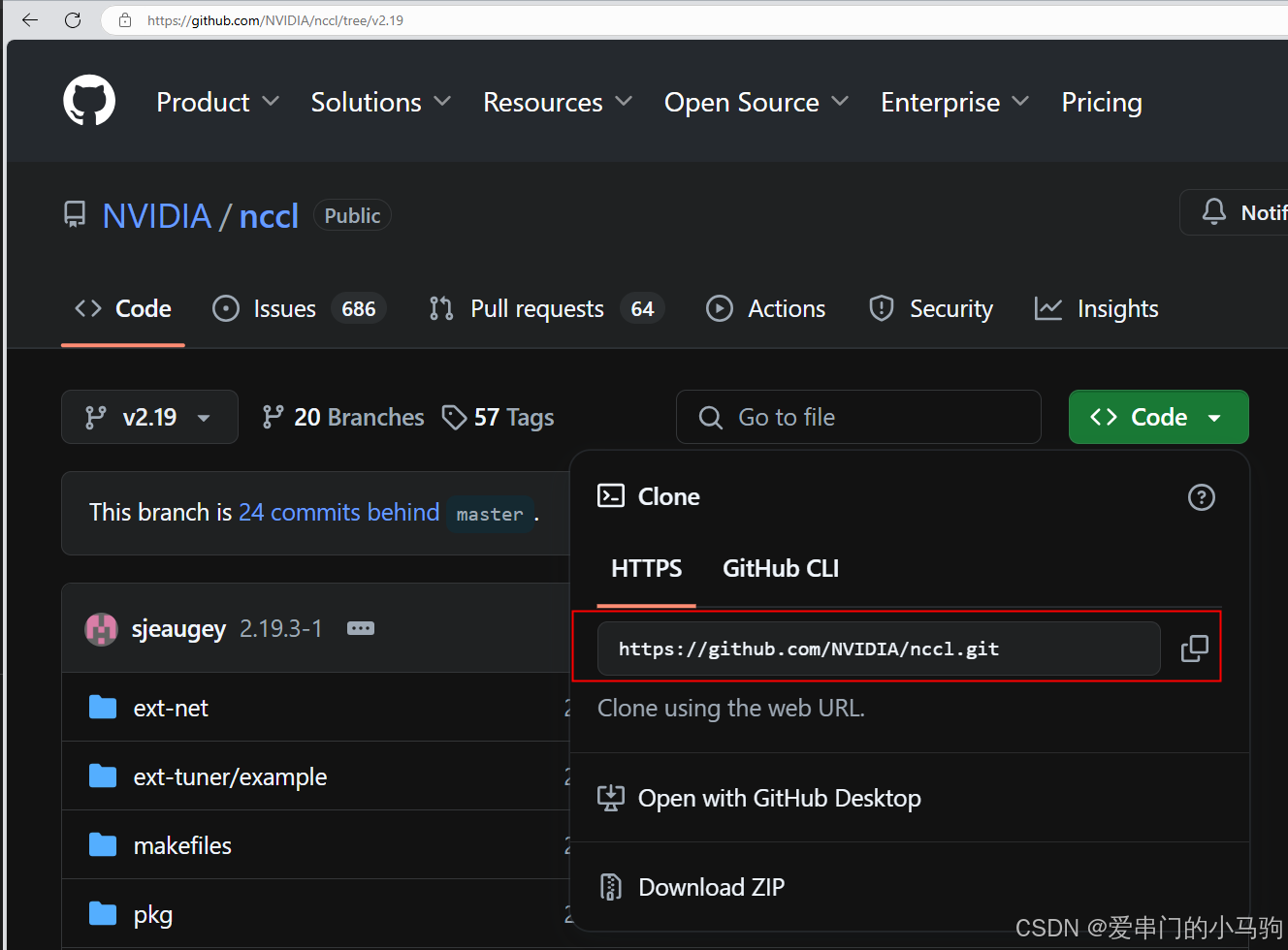Open the v2.19 branch selector dropdown
This screenshot has height=950, width=1288.
tap(149, 417)
